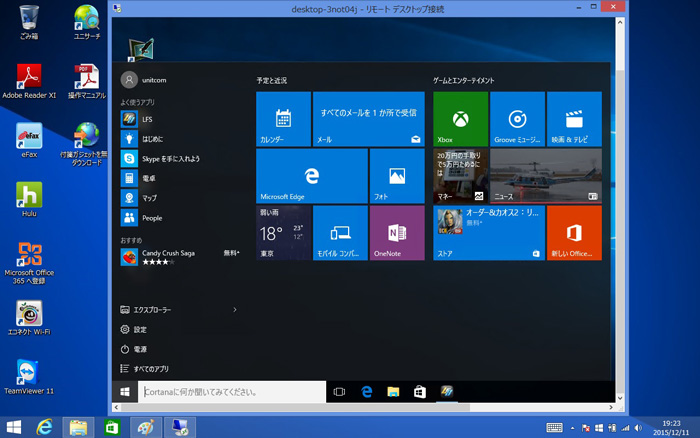Open the People app

click(x=179, y=218)
